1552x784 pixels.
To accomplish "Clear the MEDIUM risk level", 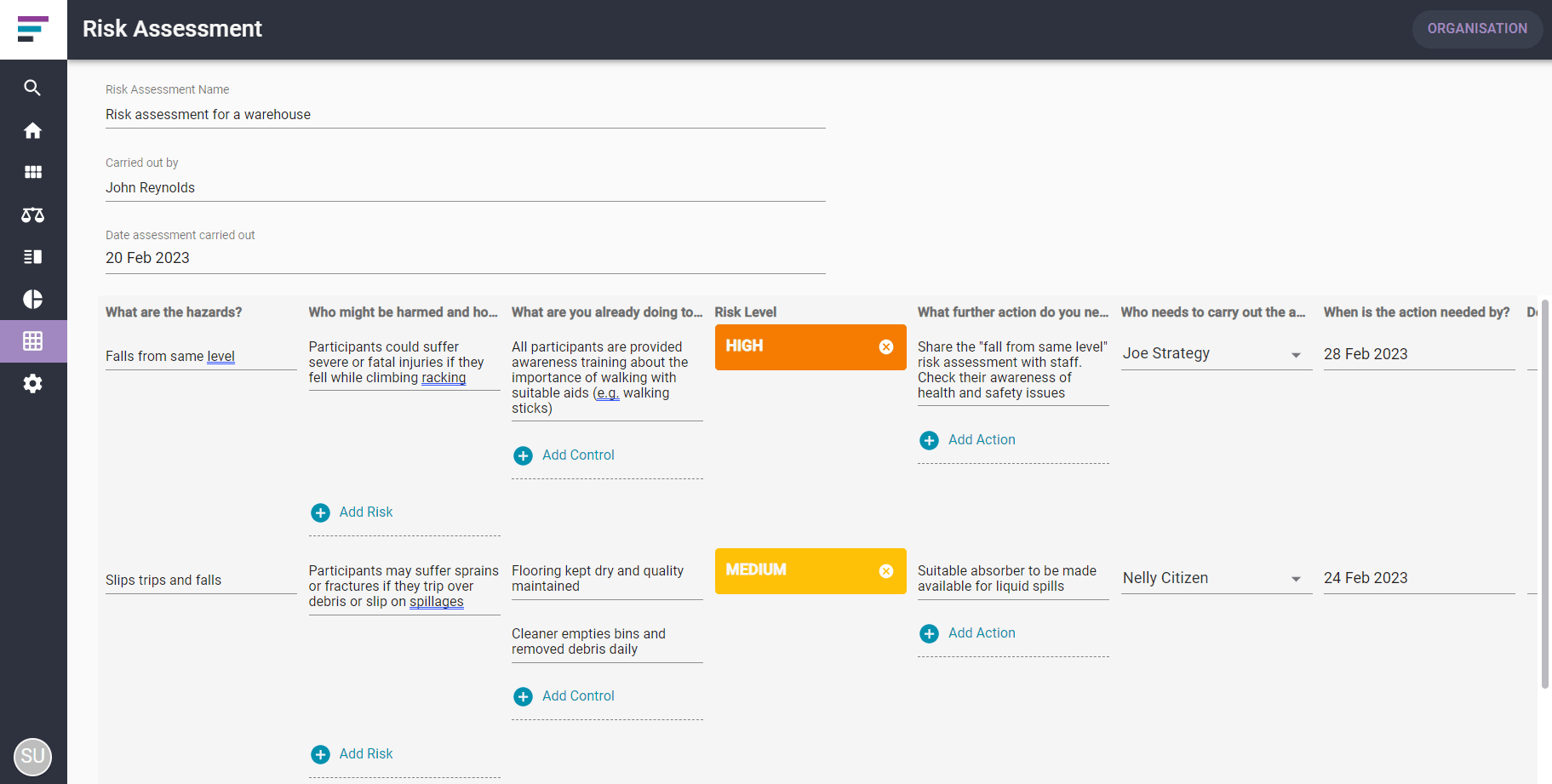I will [x=886, y=570].
